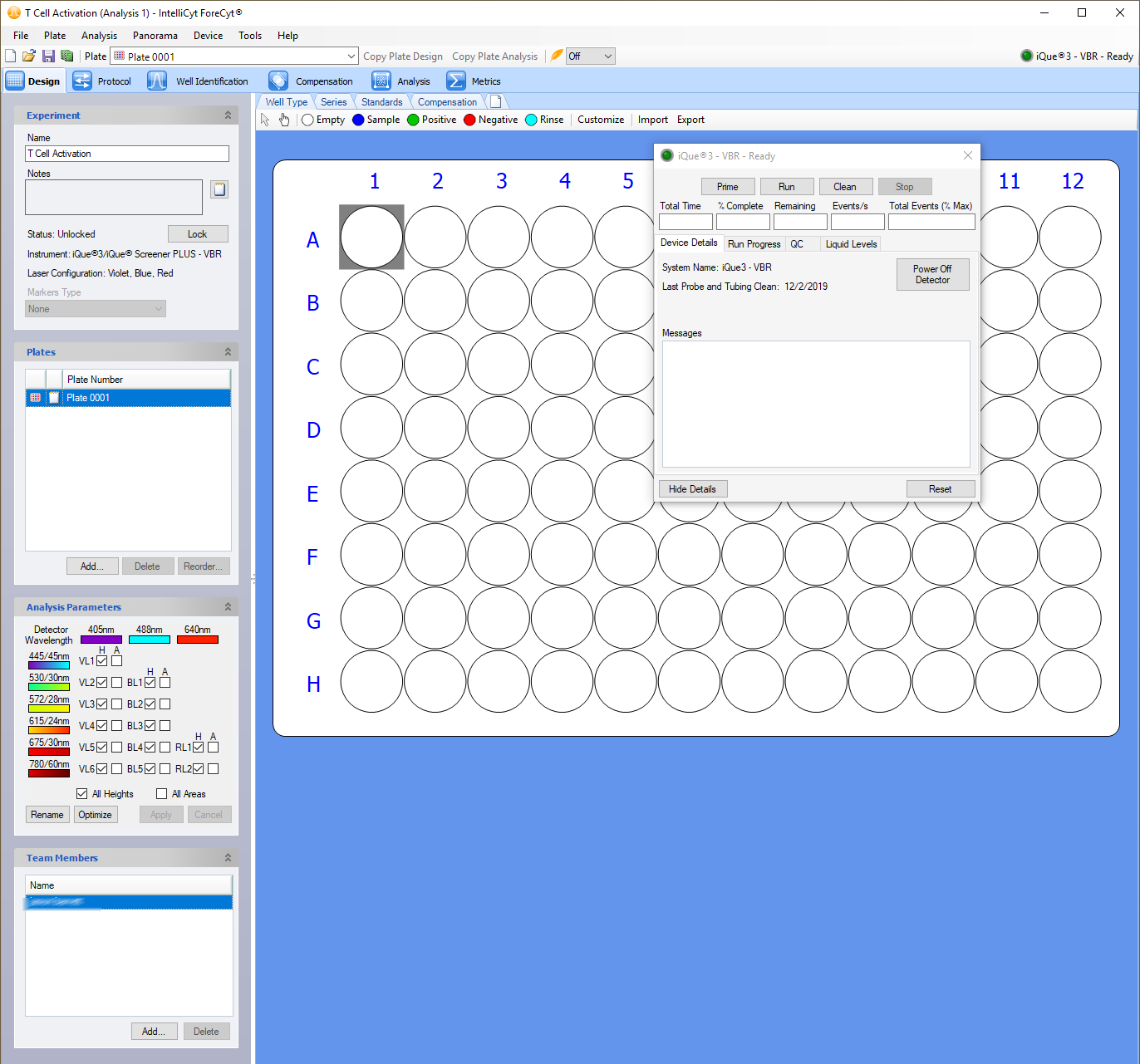Image resolution: width=1140 pixels, height=1064 pixels.
Task: Click the Open folder icon in toolbar
Action: coord(29,56)
